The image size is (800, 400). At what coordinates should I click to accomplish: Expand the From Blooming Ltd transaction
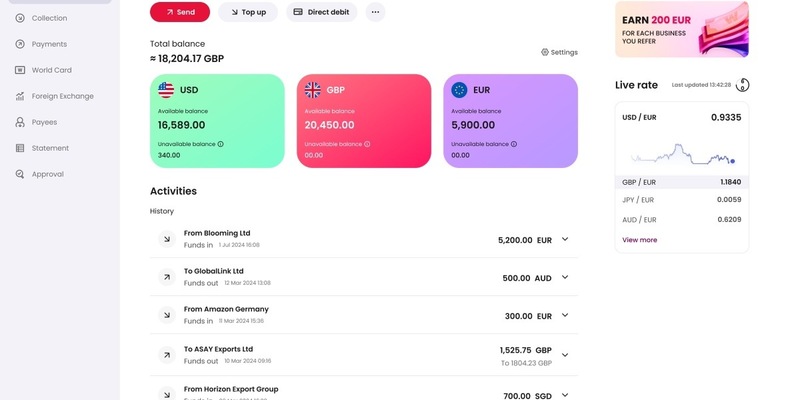pos(565,239)
